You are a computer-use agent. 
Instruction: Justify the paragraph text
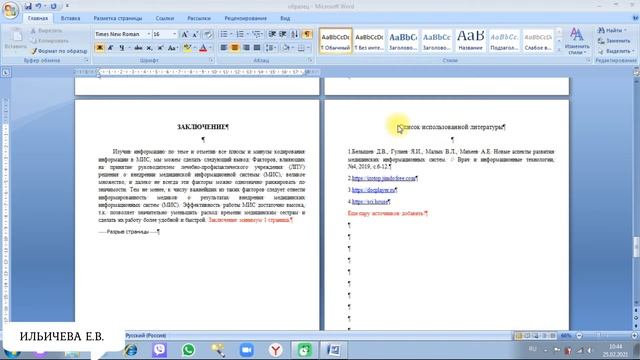[257, 48]
